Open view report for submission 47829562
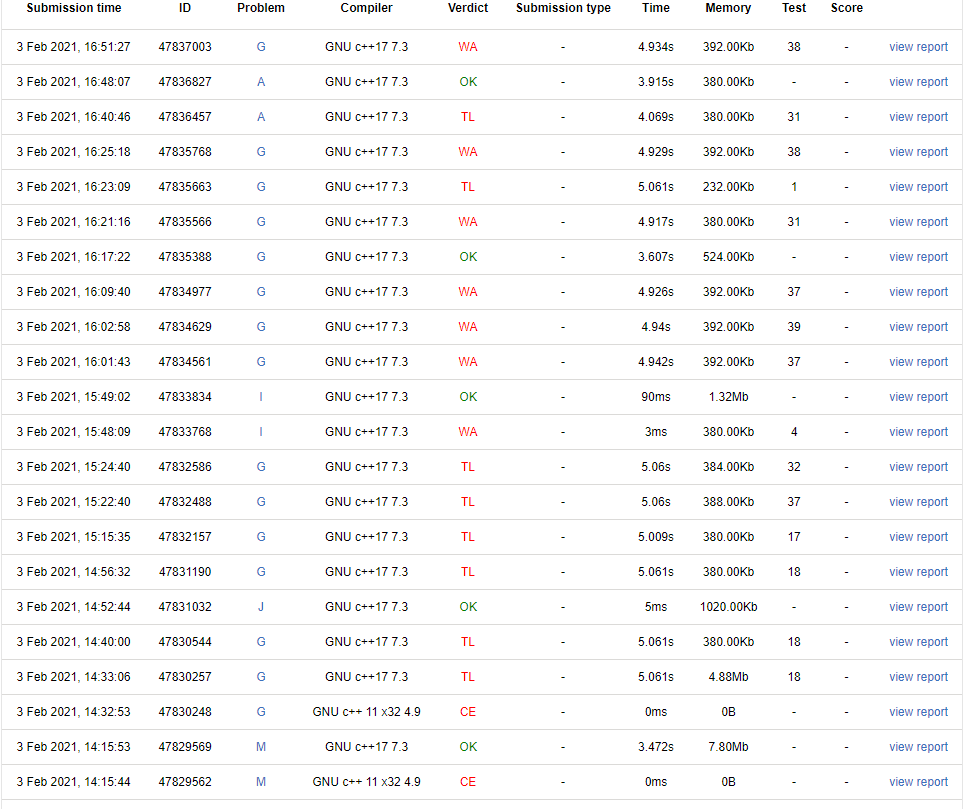The width and height of the screenshot is (964, 809). 918,782
